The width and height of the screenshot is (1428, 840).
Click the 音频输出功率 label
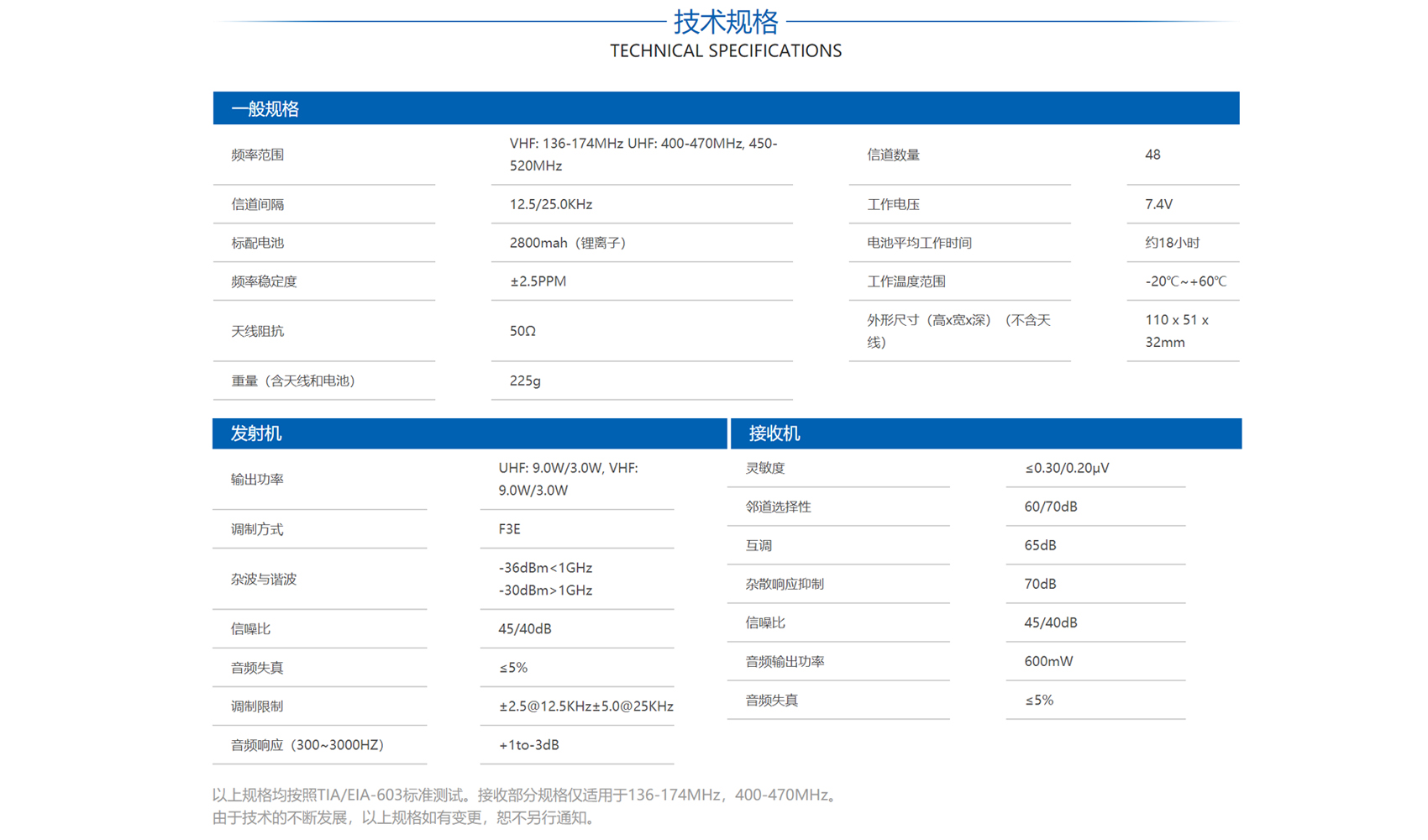coord(785,661)
